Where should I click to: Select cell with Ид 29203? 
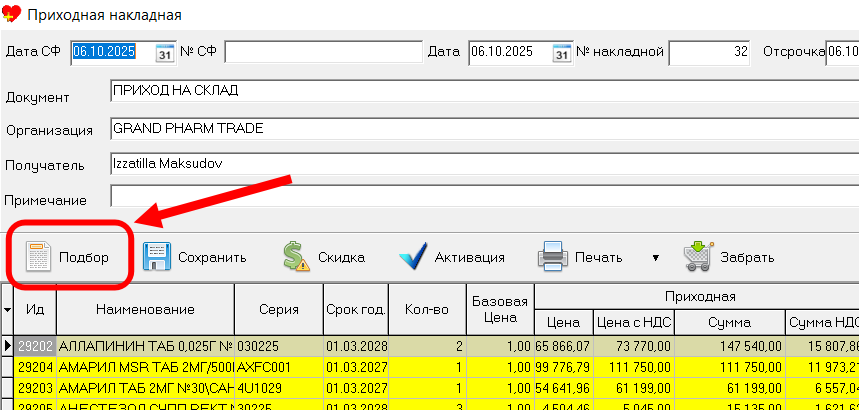(x=35, y=388)
